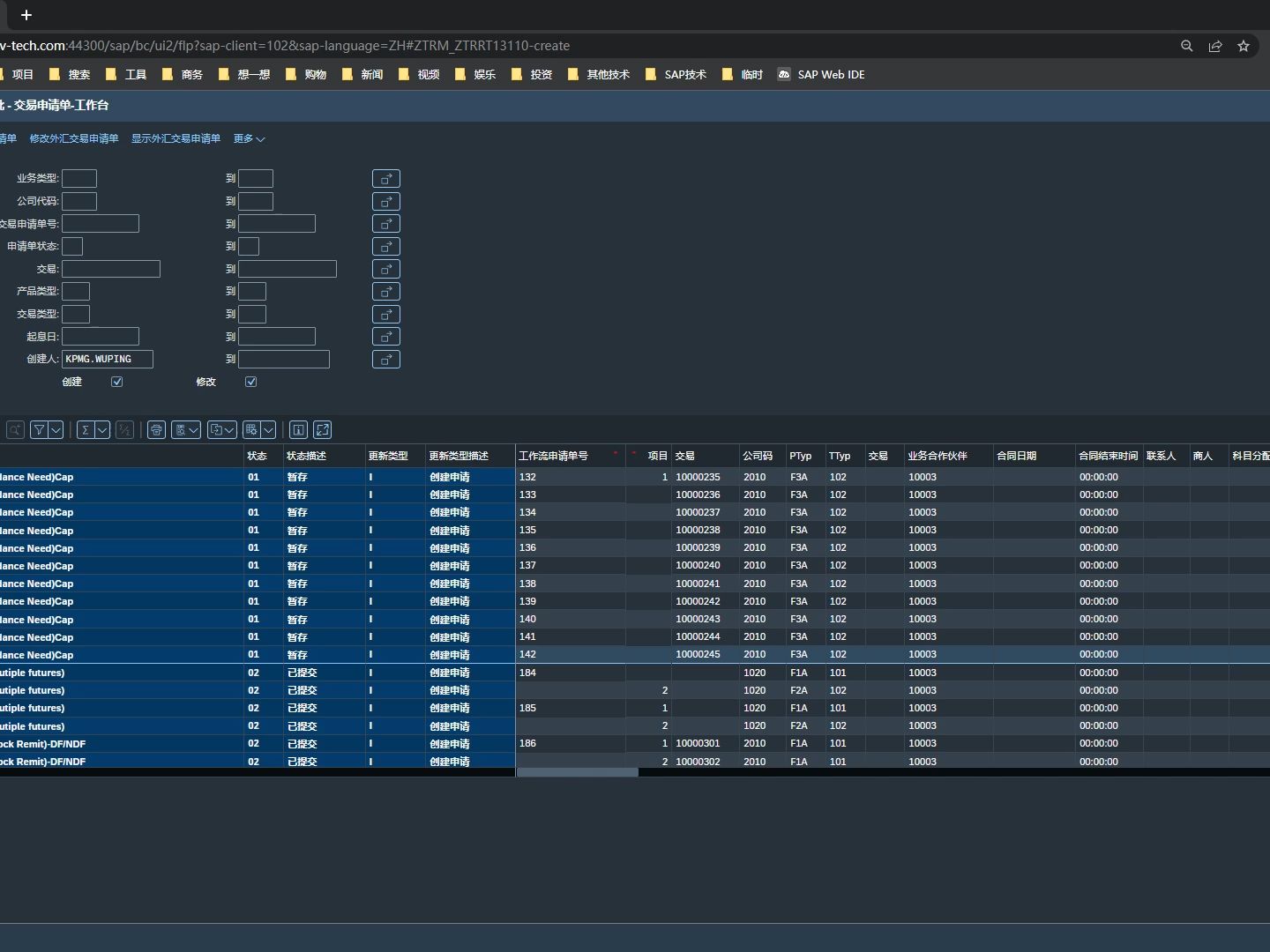The width and height of the screenshot is (1270, 952).
Task: Select workflow request number 184
Action: pos(571,673)
